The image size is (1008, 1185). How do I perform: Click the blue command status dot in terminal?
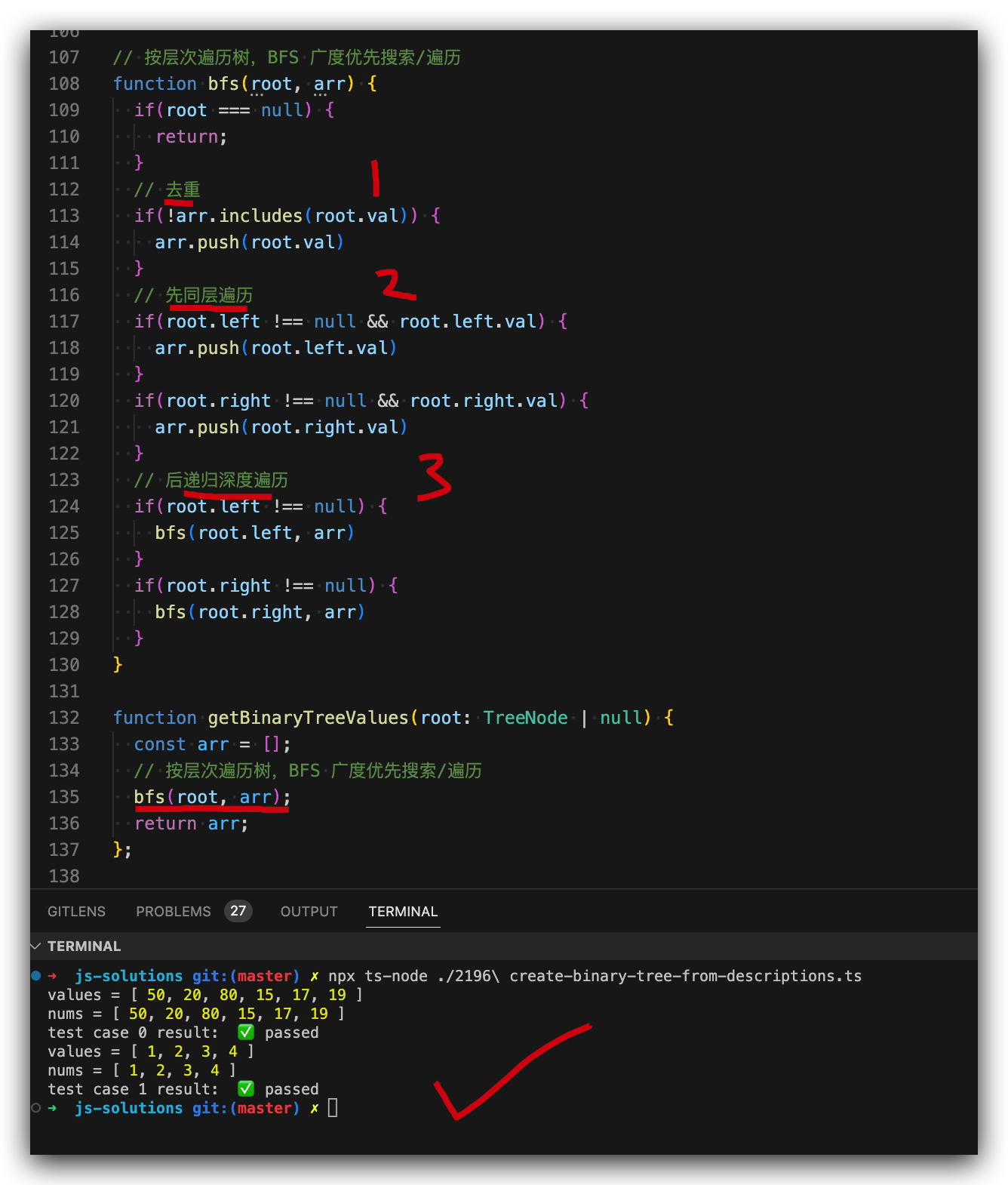(x=35, y=975)
